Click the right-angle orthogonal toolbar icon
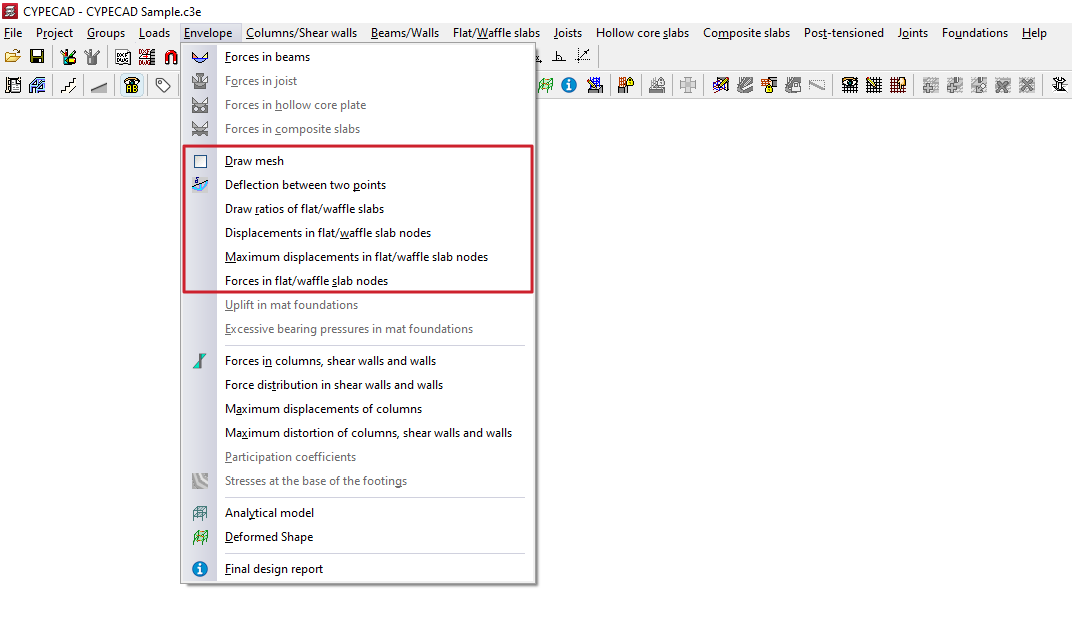The height and width of the screenshot is (618, 1072). coord(559,57)
